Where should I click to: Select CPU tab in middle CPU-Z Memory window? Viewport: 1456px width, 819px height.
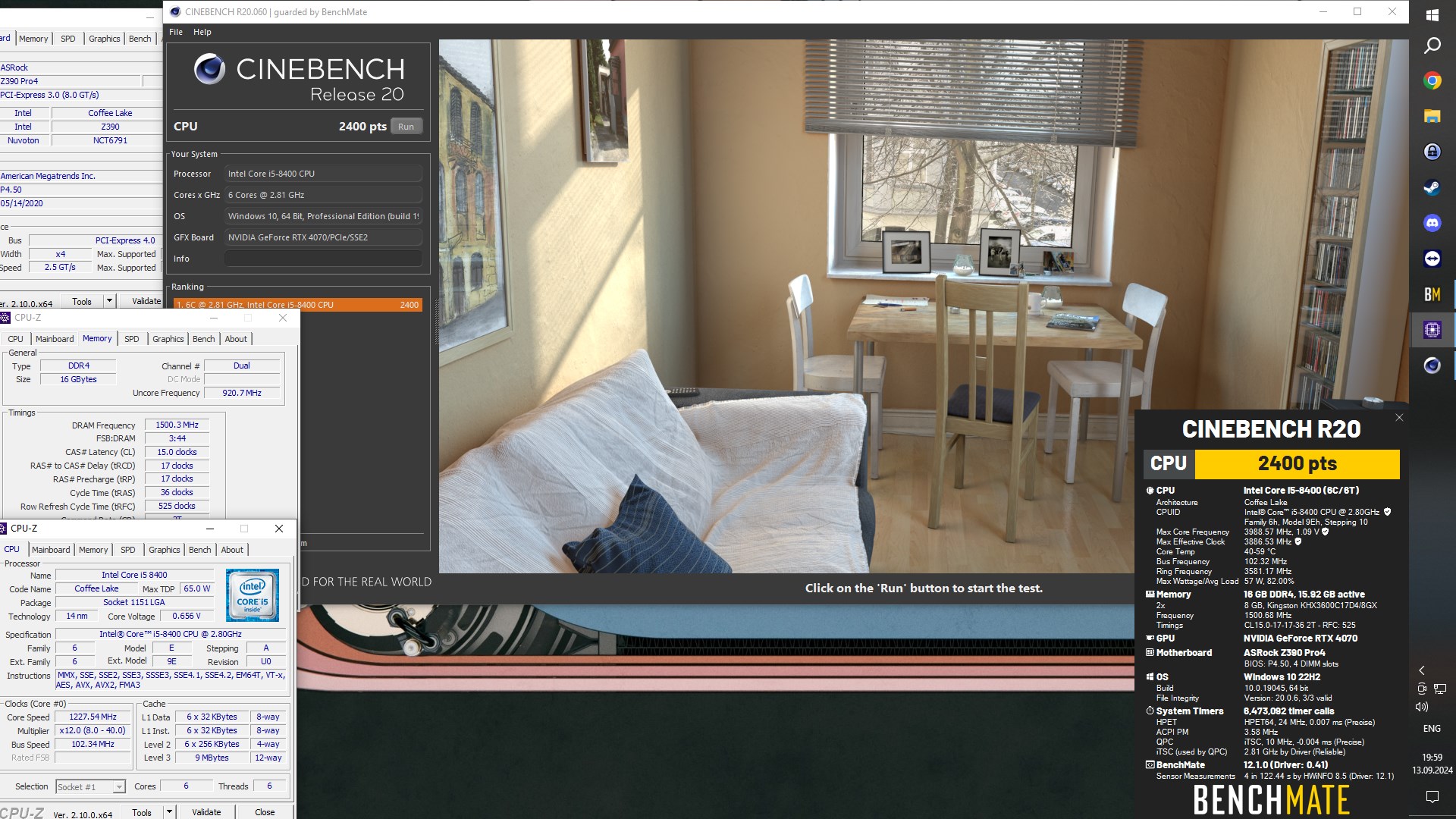[15, 339]
